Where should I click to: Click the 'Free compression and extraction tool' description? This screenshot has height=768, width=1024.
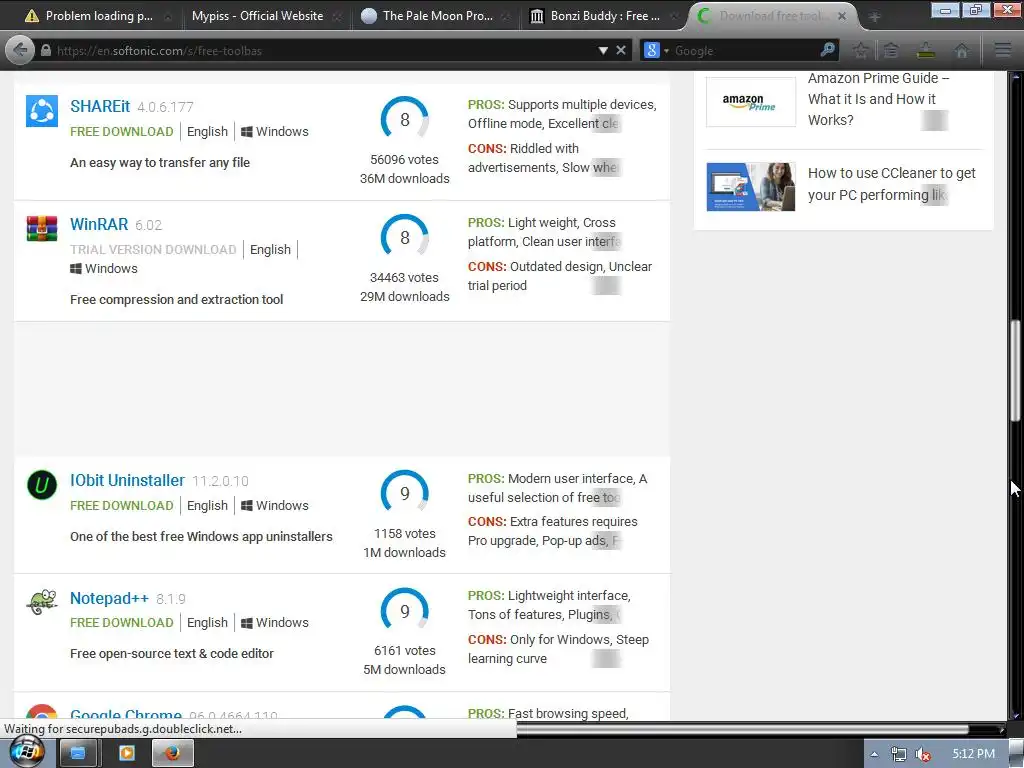(176, 299)
